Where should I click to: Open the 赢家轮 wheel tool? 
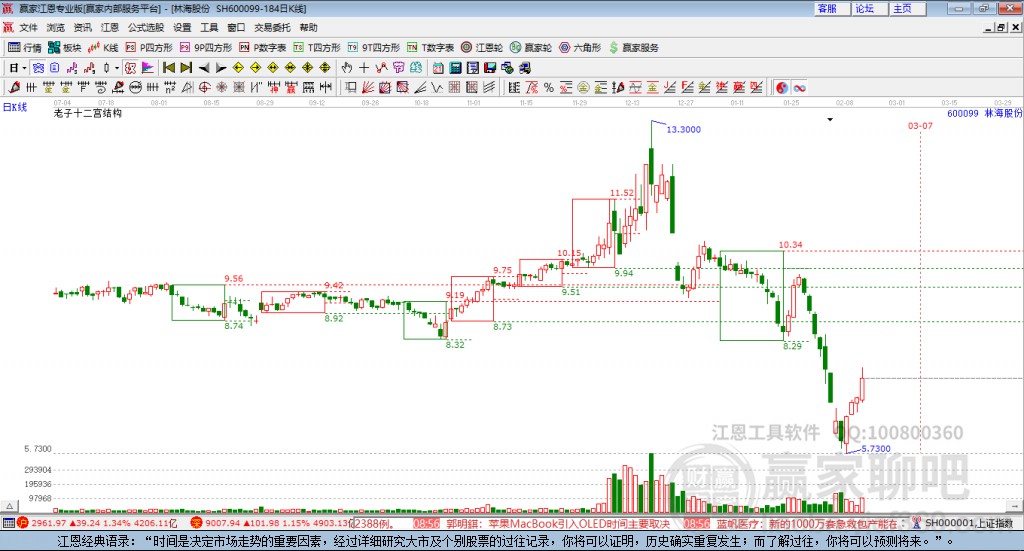click(531, 48)
